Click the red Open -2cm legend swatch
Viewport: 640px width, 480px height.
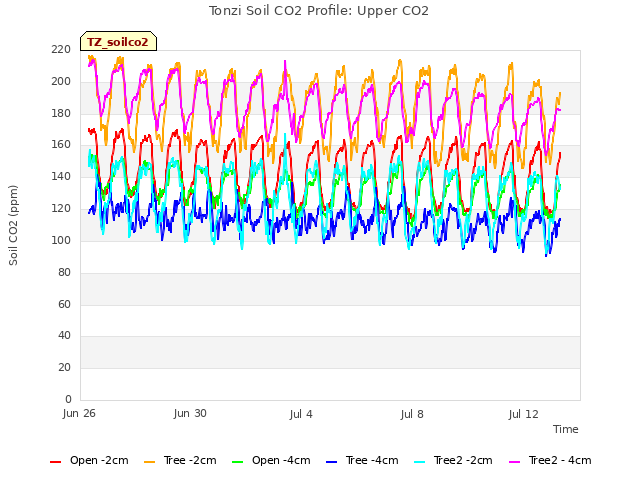click(x=56, y=462)
